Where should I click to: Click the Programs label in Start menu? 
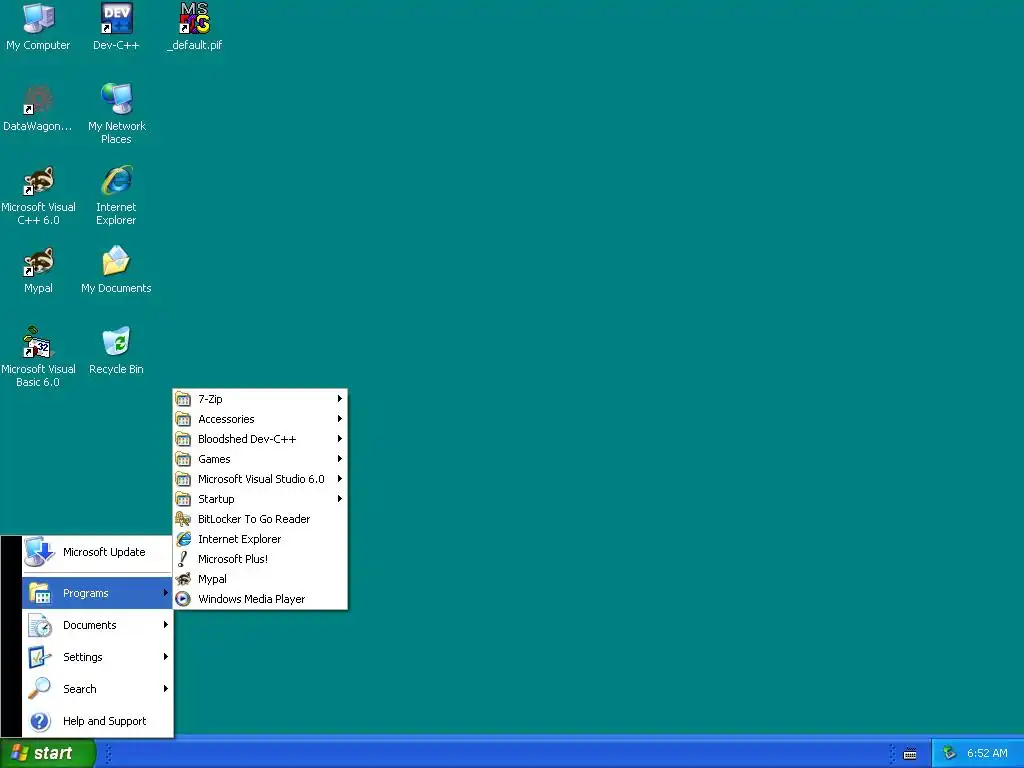click(86, 593)
